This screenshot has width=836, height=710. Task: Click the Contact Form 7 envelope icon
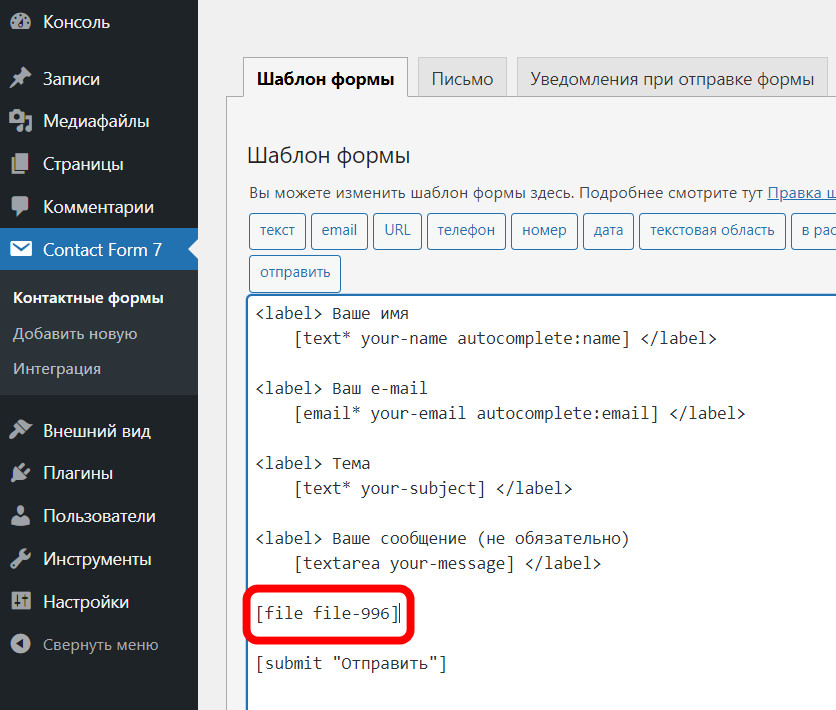click(x=21, y=249)
